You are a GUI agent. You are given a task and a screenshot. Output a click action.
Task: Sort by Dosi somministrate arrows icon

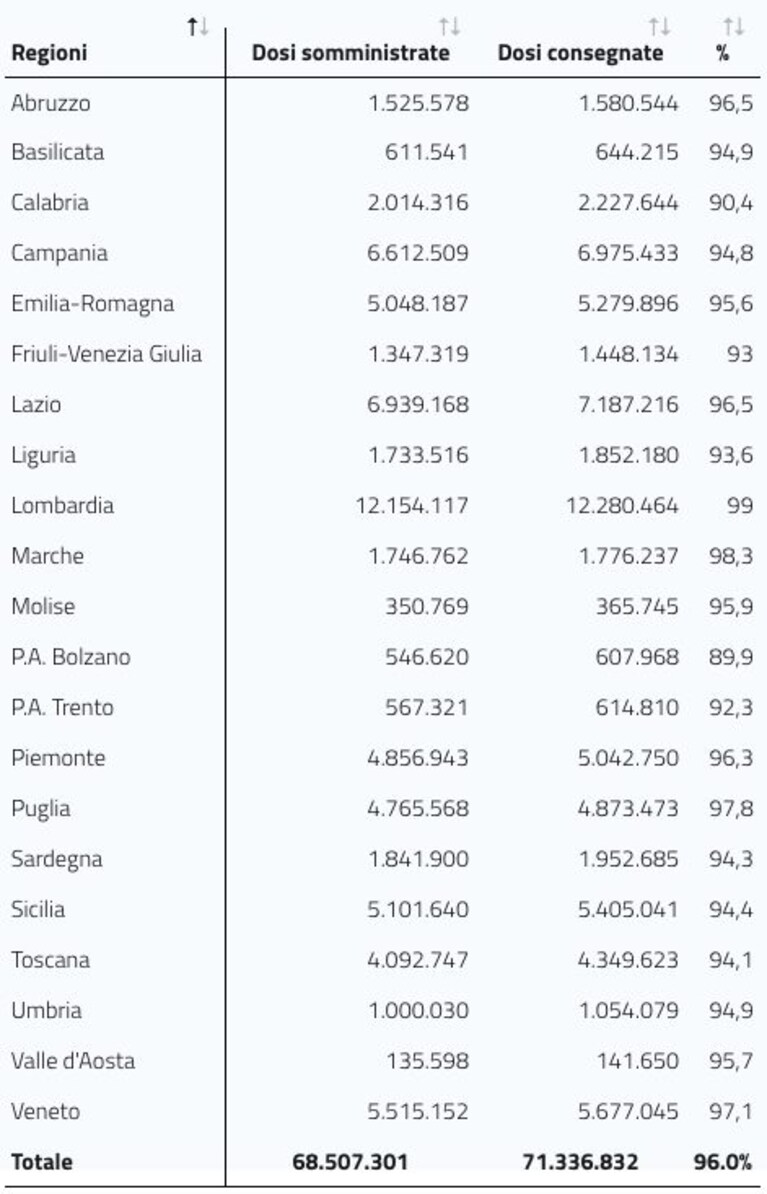(x=449, y=27)
